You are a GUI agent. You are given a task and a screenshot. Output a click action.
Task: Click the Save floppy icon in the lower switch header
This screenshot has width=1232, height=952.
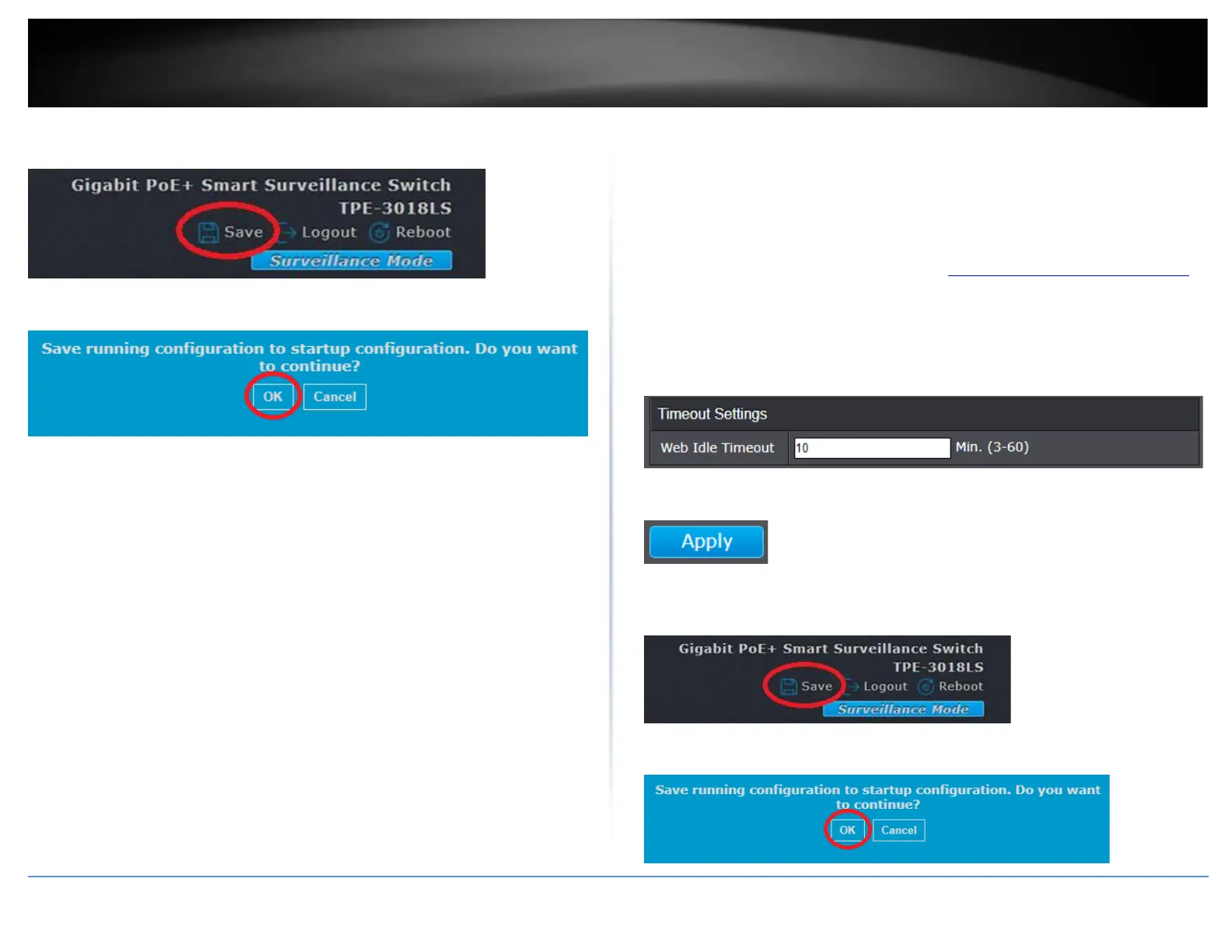[x=789, y=687]
